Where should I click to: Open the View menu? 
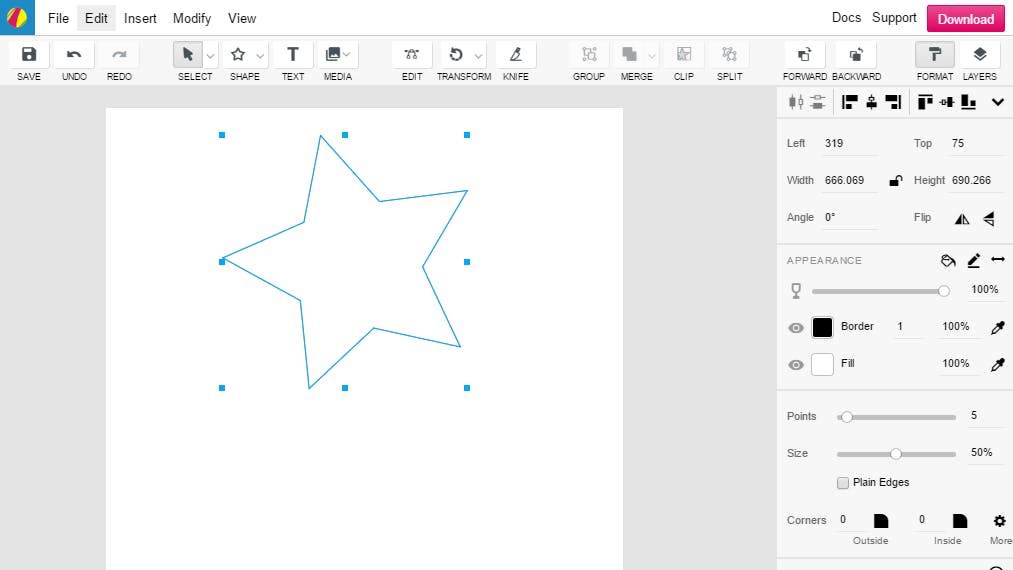pos(242,18)
